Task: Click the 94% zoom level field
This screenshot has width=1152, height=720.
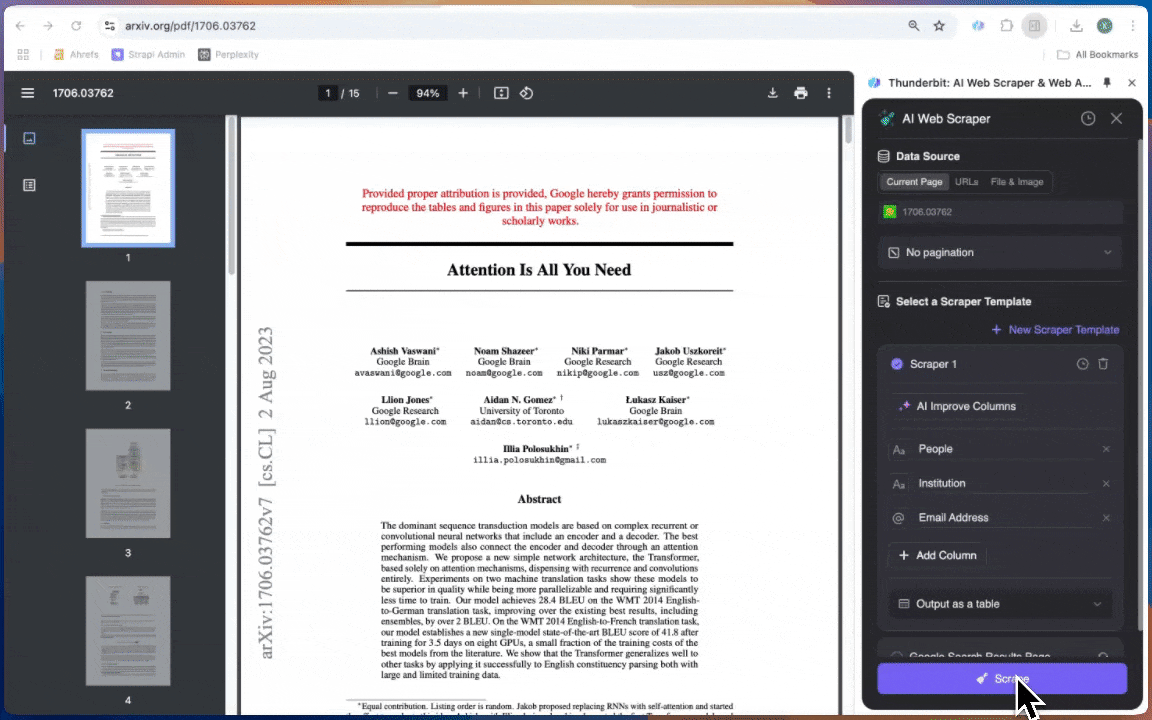Action: coord(428,93)
